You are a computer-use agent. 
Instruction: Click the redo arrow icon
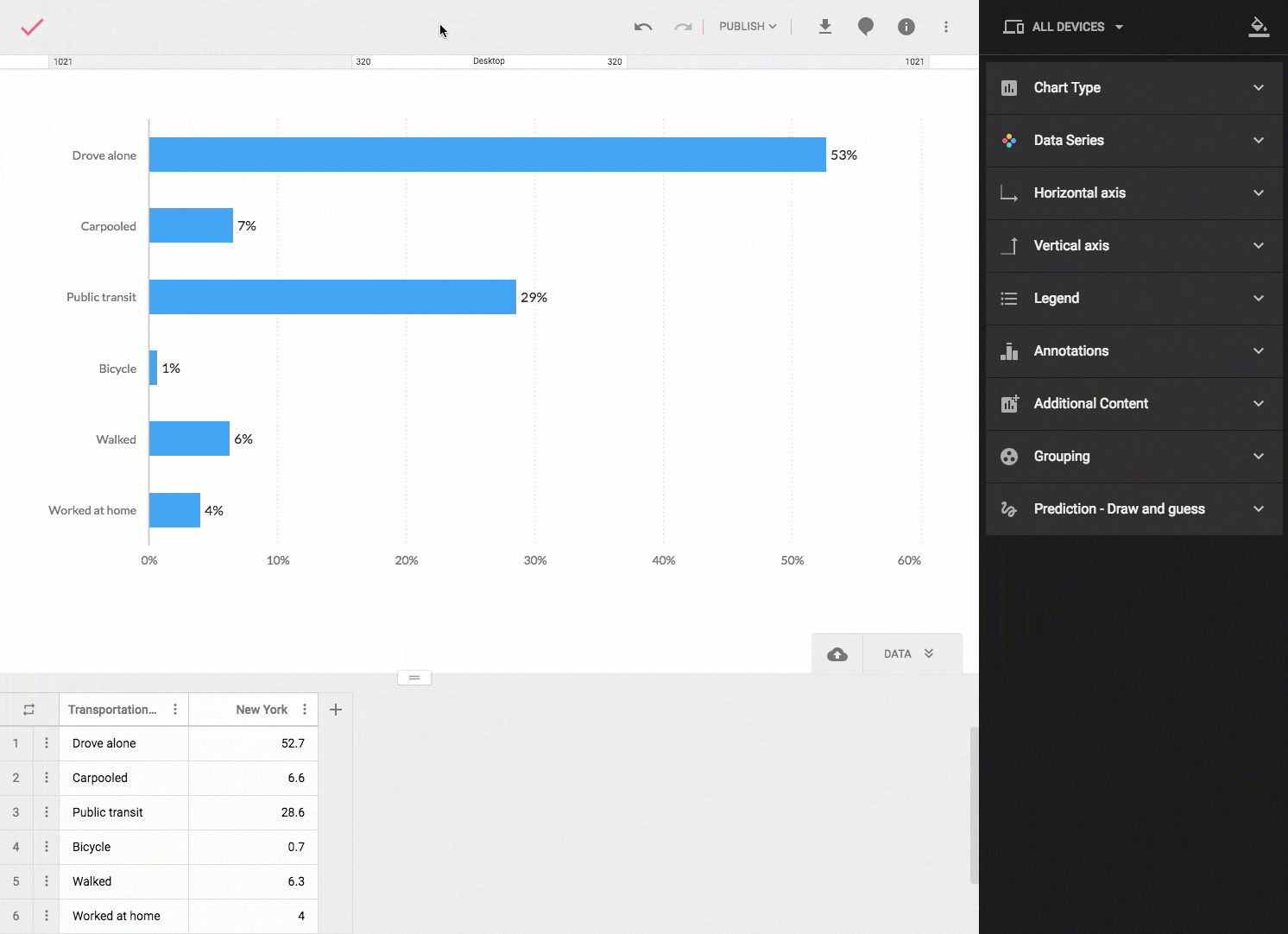pyautogui.click(x=683, y=27)
